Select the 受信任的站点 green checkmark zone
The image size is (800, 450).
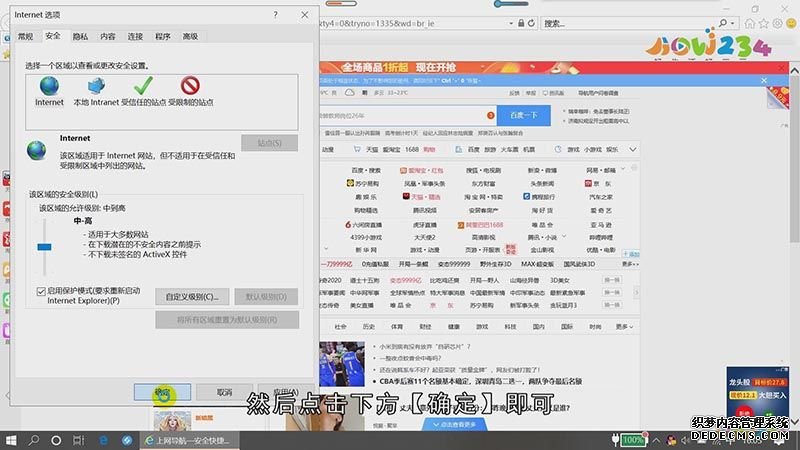(143, 86)
